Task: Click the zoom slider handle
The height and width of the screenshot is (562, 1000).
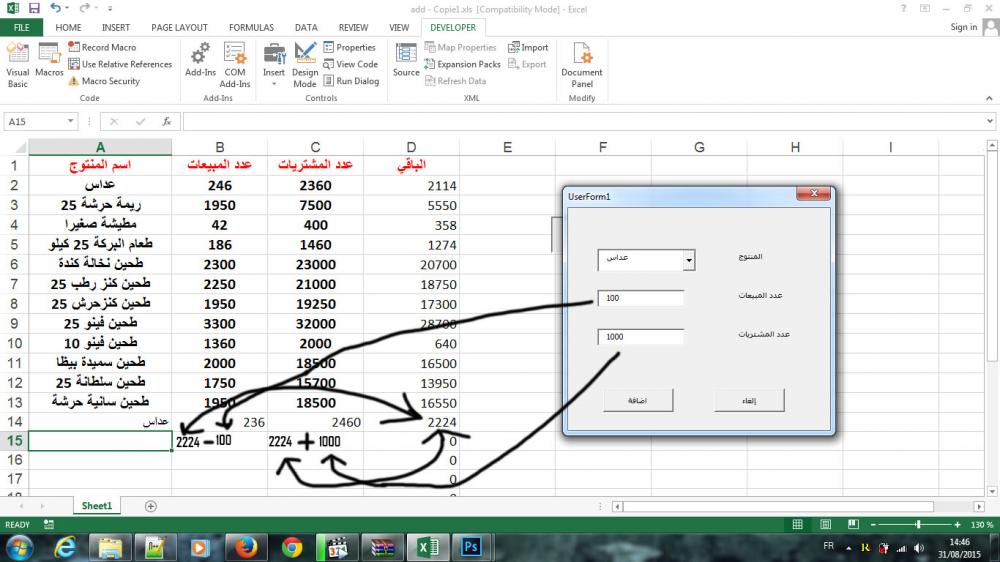Action: 918,525
